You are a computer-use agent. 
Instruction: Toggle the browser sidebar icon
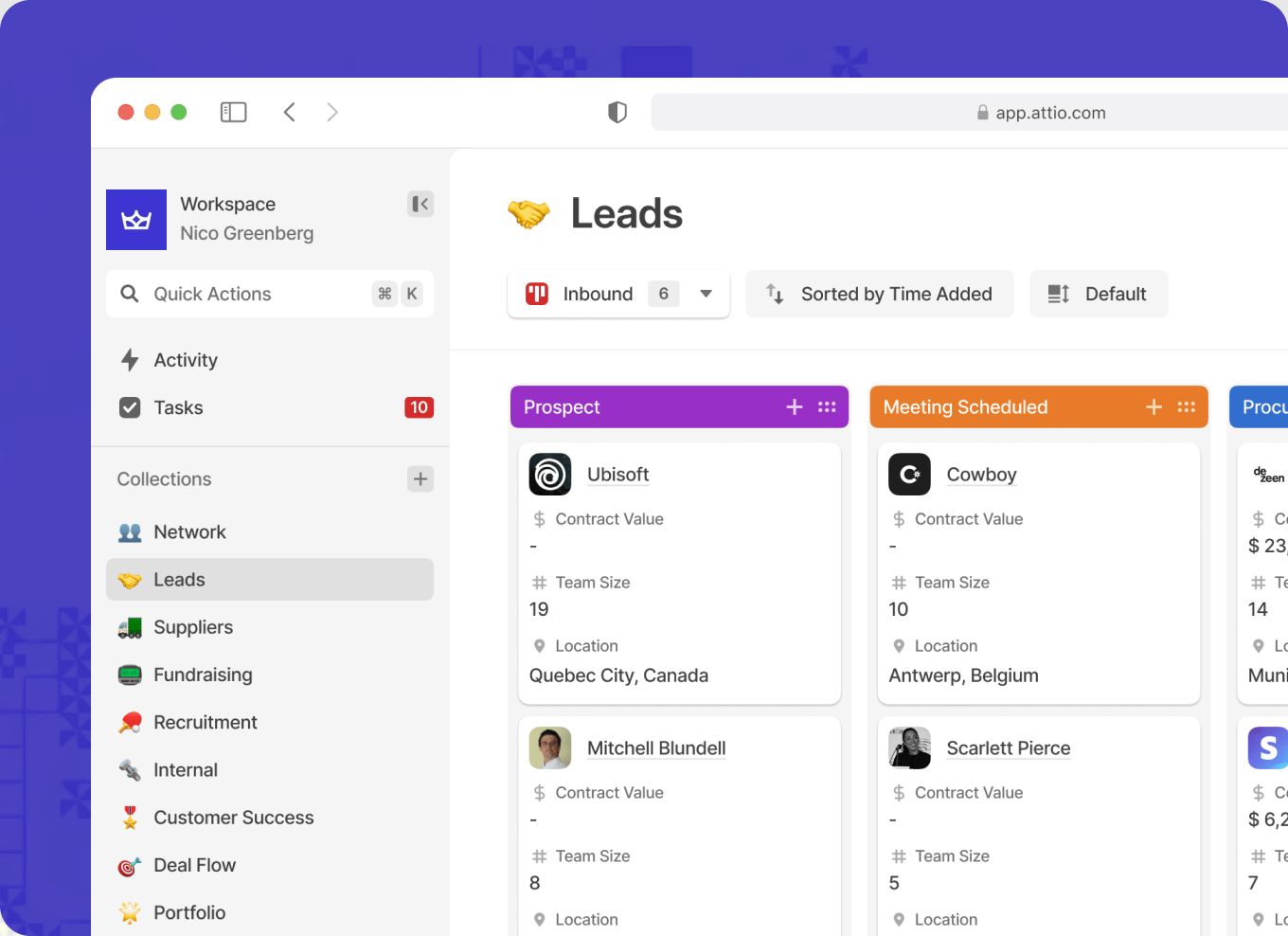pyautogui.click(x=233, y=113)
